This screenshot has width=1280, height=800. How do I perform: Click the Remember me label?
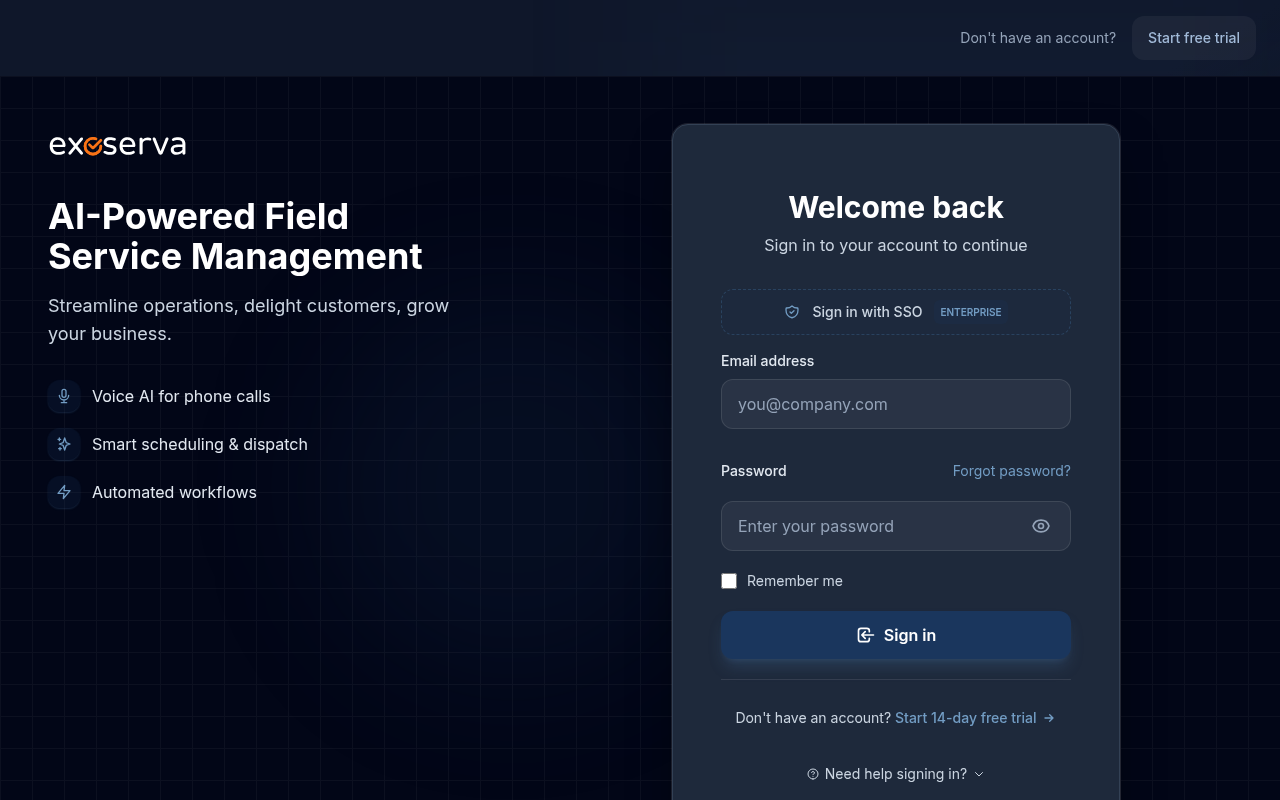point(794,581)
